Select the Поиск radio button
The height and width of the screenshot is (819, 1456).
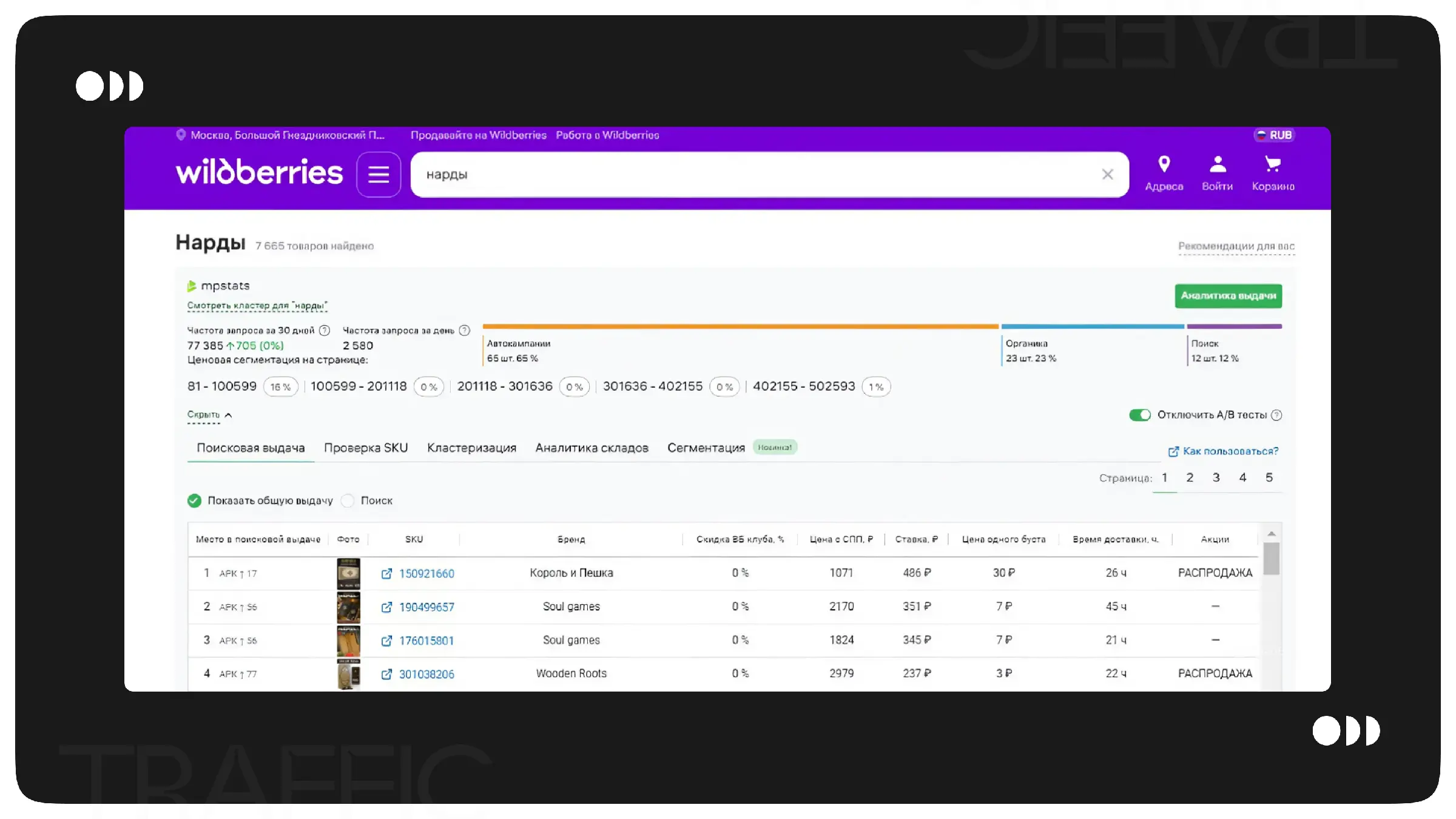click(348, 500)
